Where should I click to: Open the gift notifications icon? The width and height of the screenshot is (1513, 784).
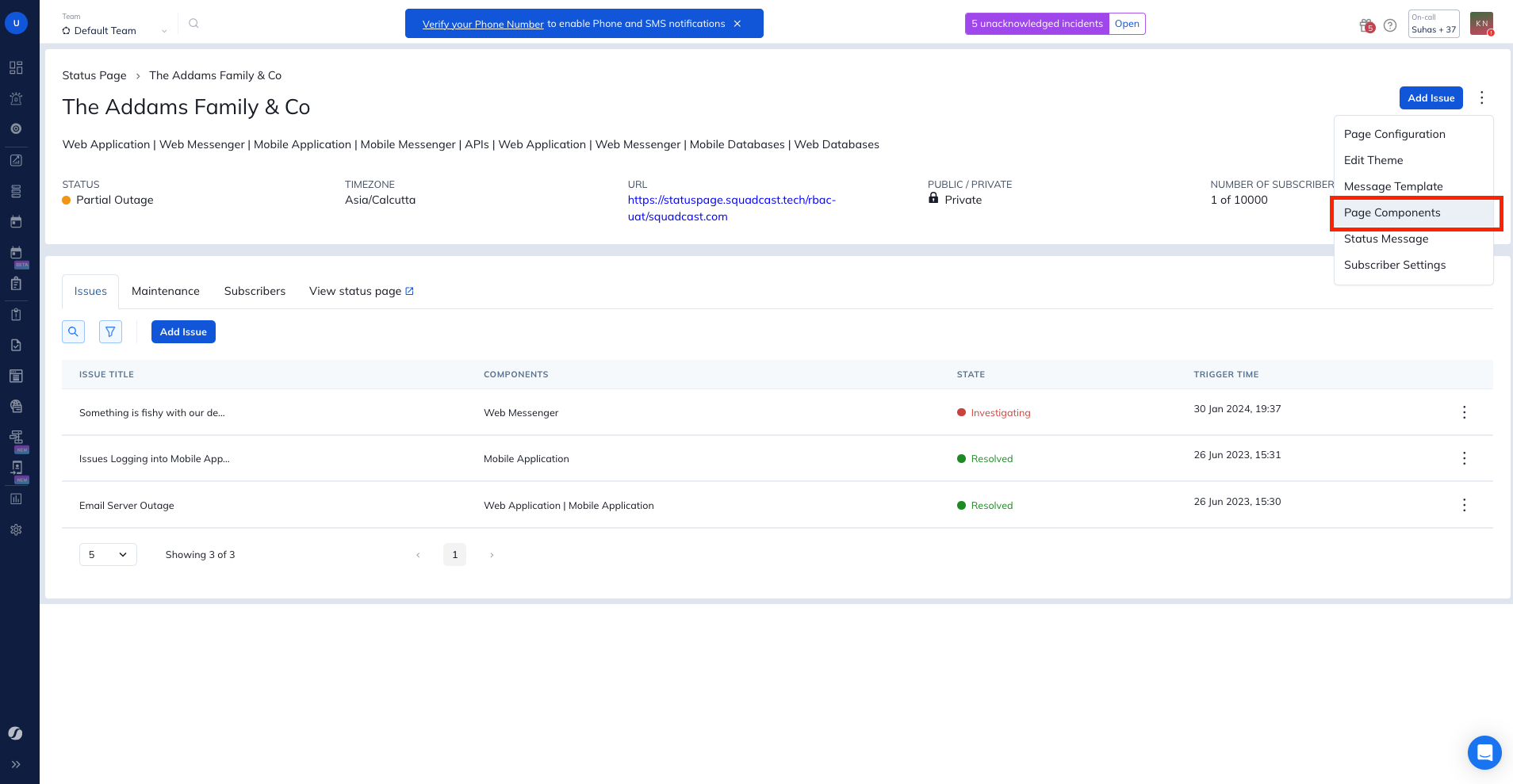point(1366,25)
